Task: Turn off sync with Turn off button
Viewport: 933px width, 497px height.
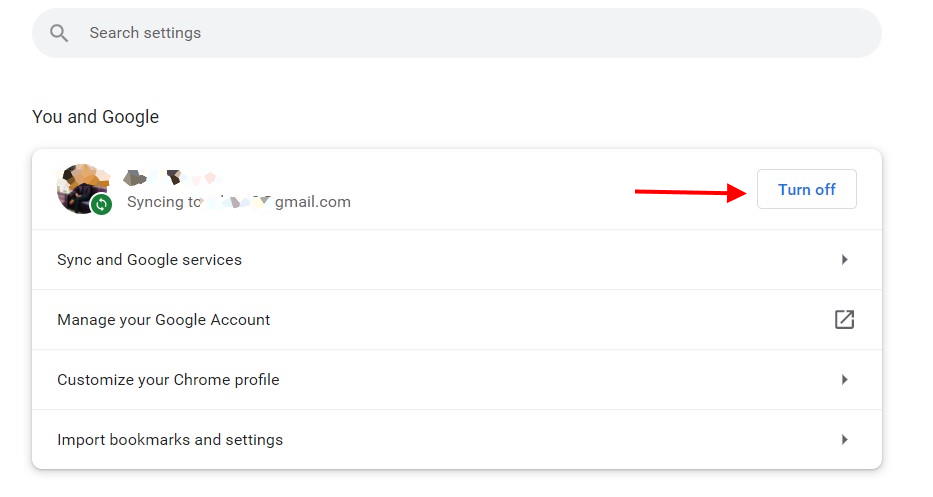Action: pos(806,189)
